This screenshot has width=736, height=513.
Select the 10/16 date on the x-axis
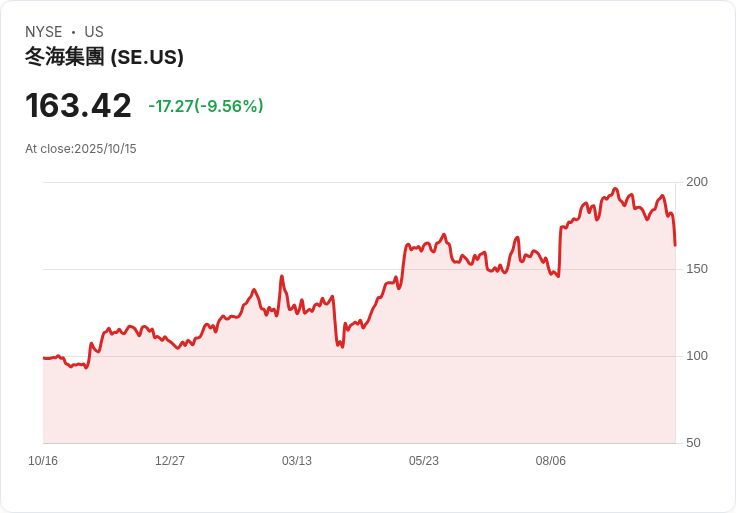43,461
